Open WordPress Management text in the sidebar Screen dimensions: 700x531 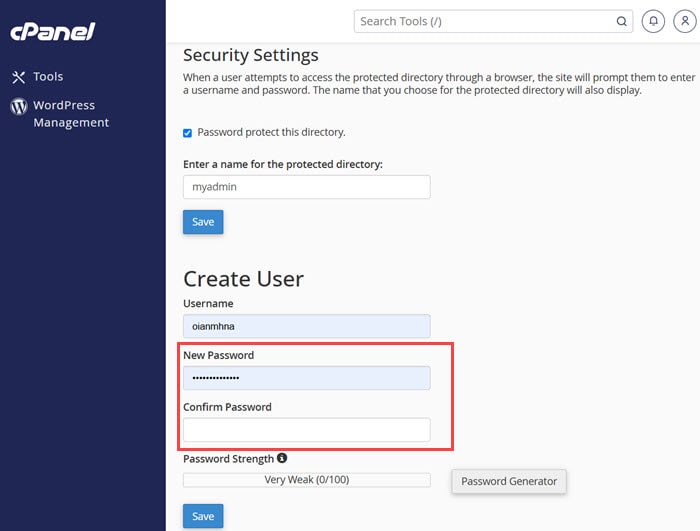coord(70,114)
